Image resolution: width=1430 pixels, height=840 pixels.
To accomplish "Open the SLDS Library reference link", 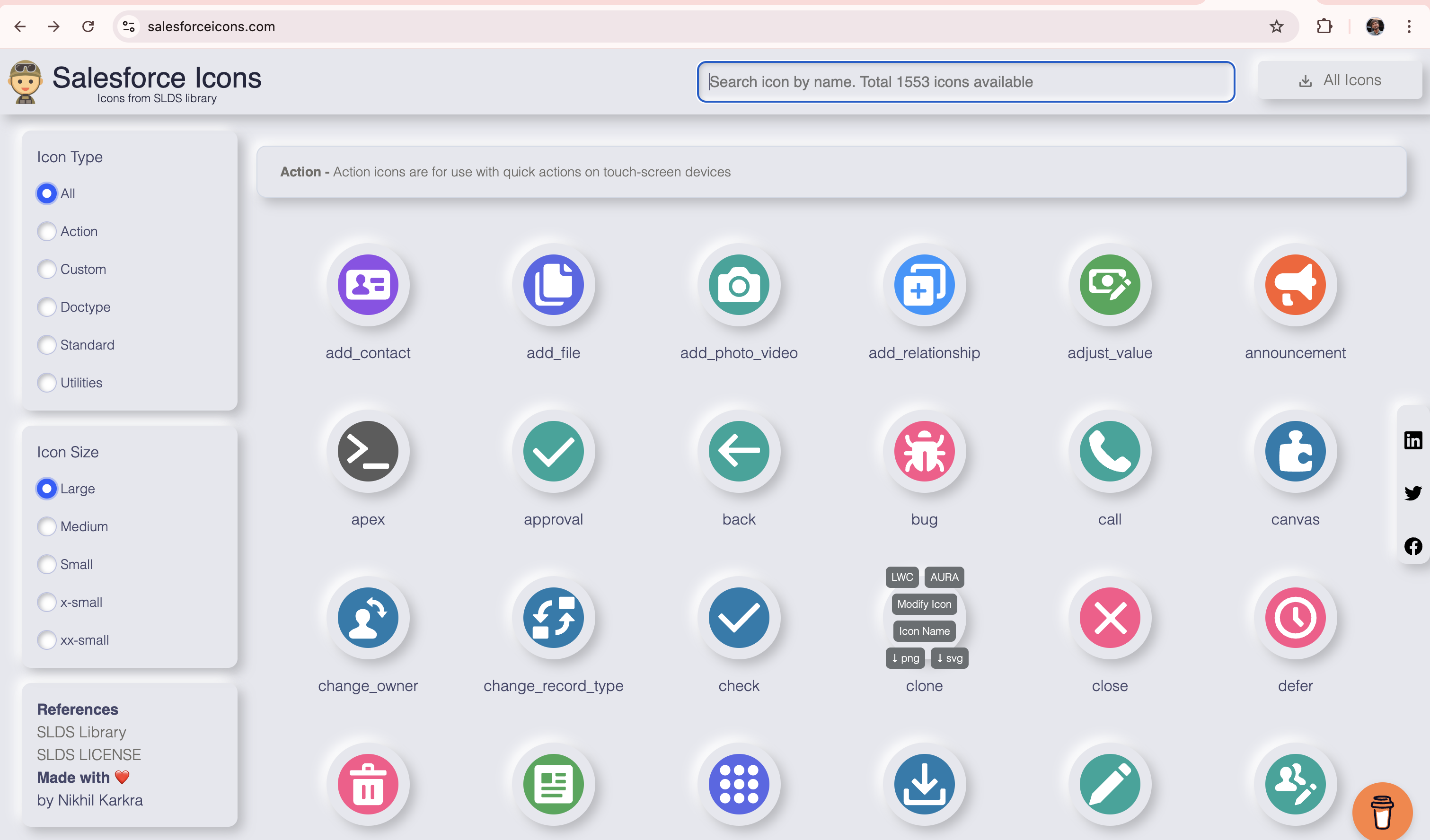I will tap(81, 732).
